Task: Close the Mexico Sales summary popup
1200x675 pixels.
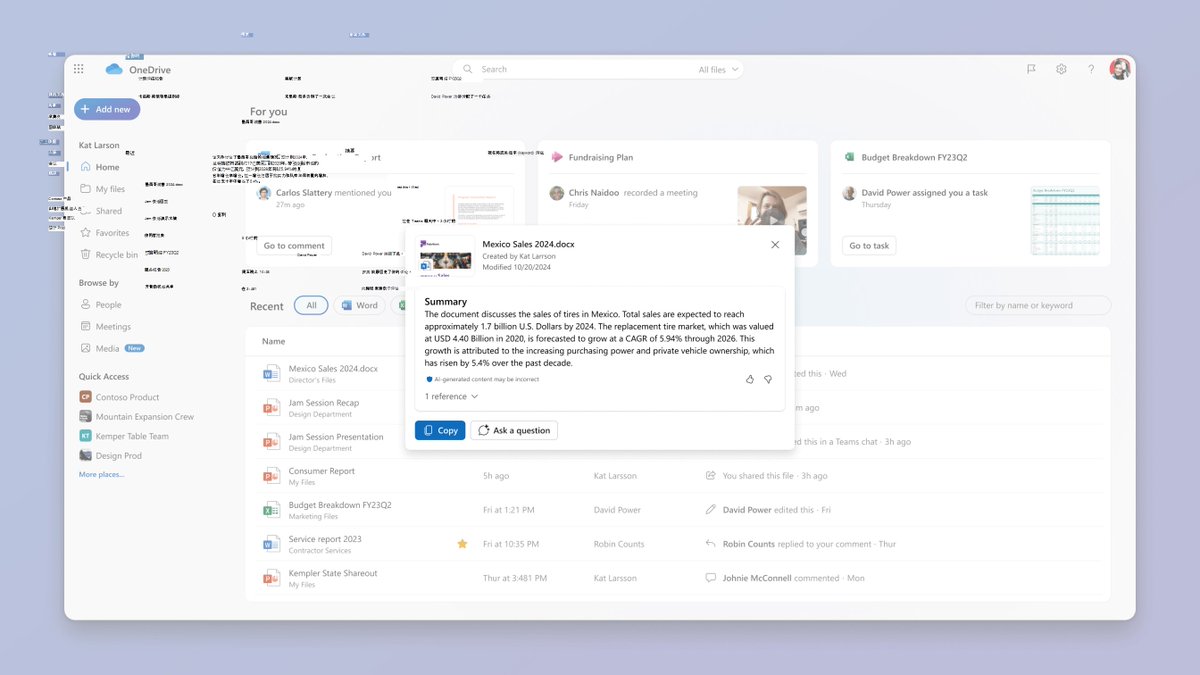Action: tap(775, 245)
